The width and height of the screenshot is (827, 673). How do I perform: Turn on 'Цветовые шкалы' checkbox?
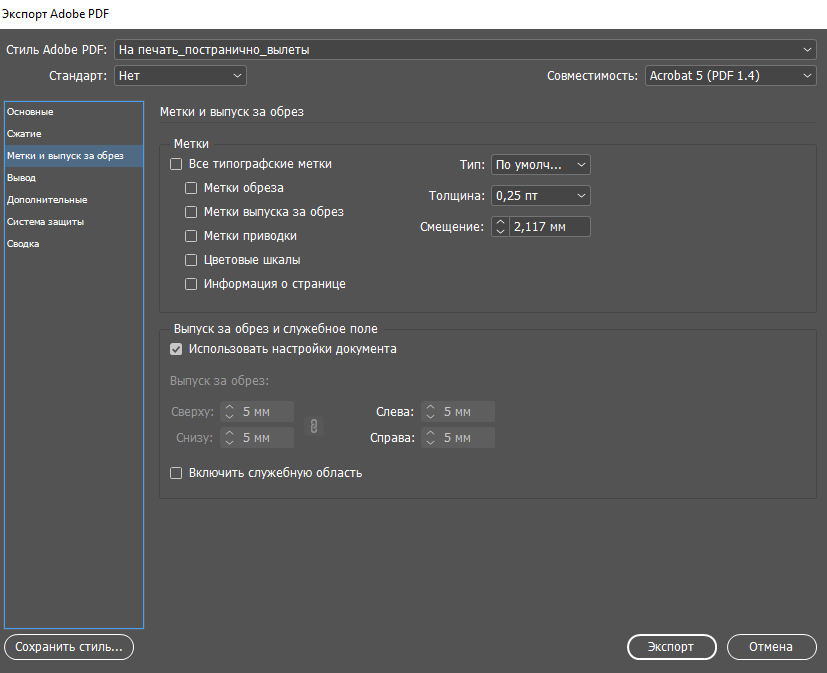[191, 260]
